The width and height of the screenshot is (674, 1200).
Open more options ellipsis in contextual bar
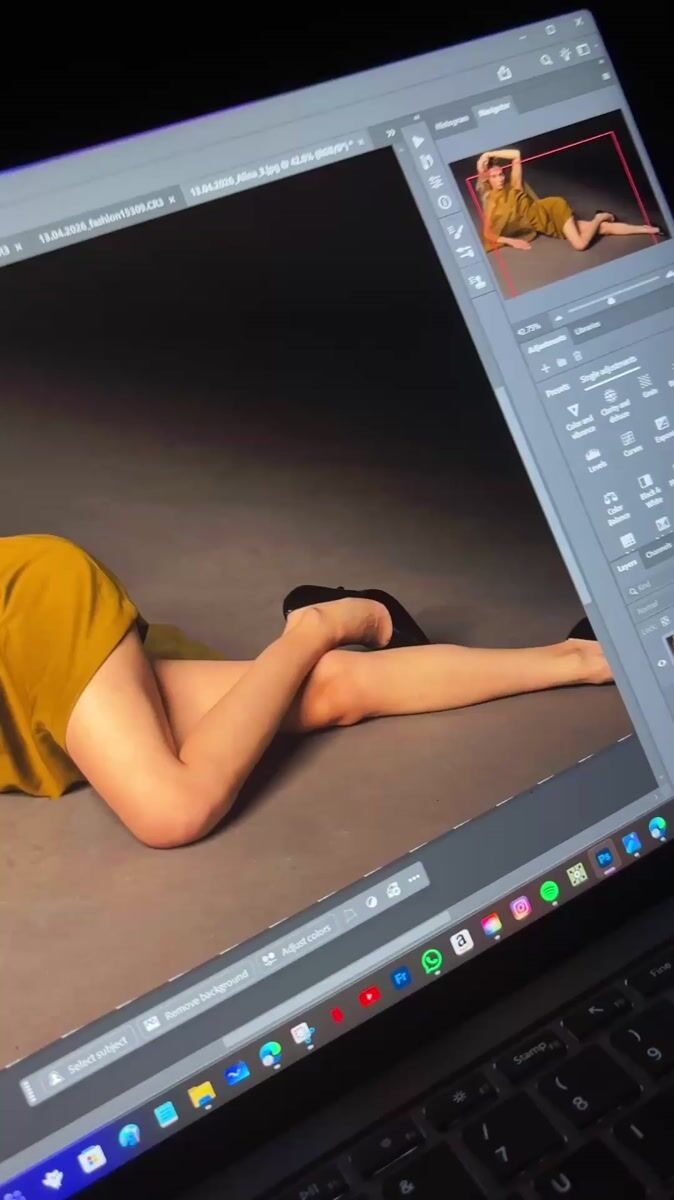[x=415, y=880]
